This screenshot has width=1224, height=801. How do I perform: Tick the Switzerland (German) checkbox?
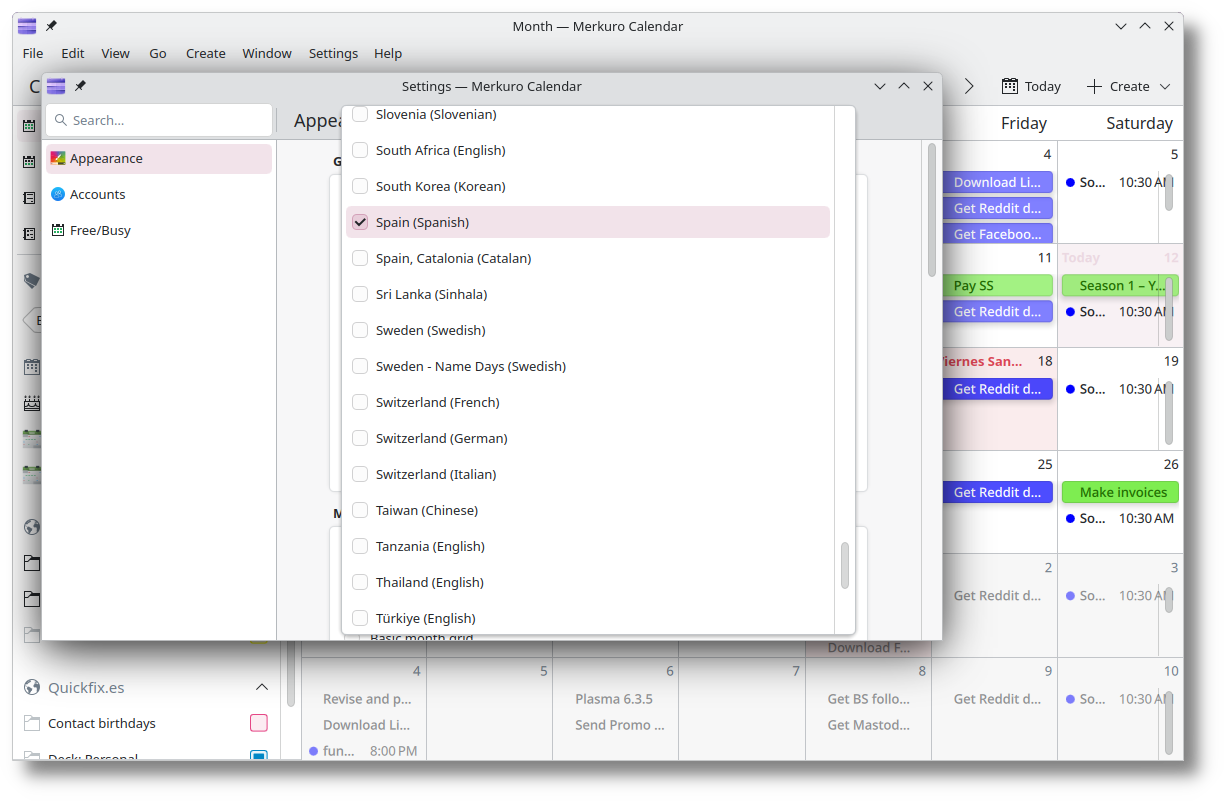click(360, 438)
